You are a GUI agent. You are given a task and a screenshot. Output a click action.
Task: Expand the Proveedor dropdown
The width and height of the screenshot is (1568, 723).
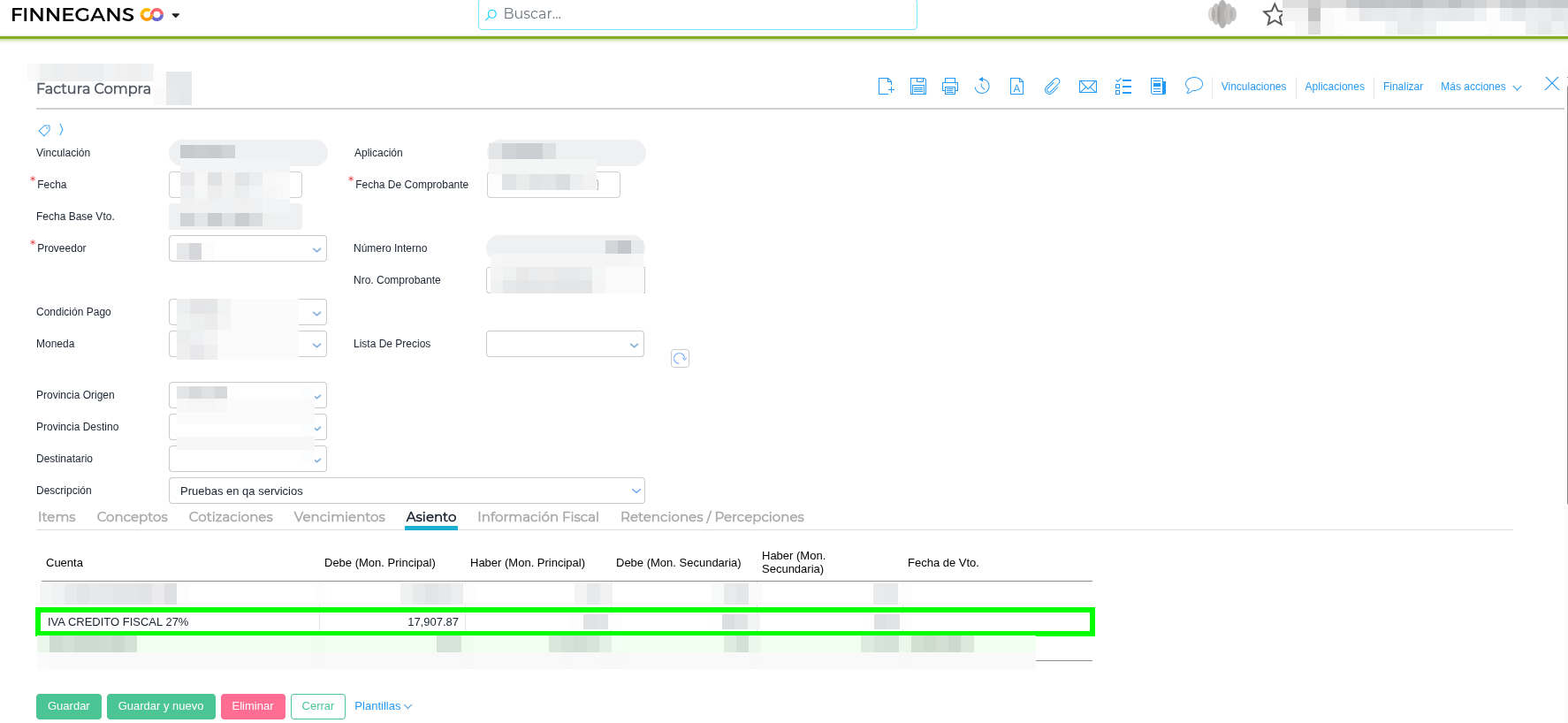316,249
